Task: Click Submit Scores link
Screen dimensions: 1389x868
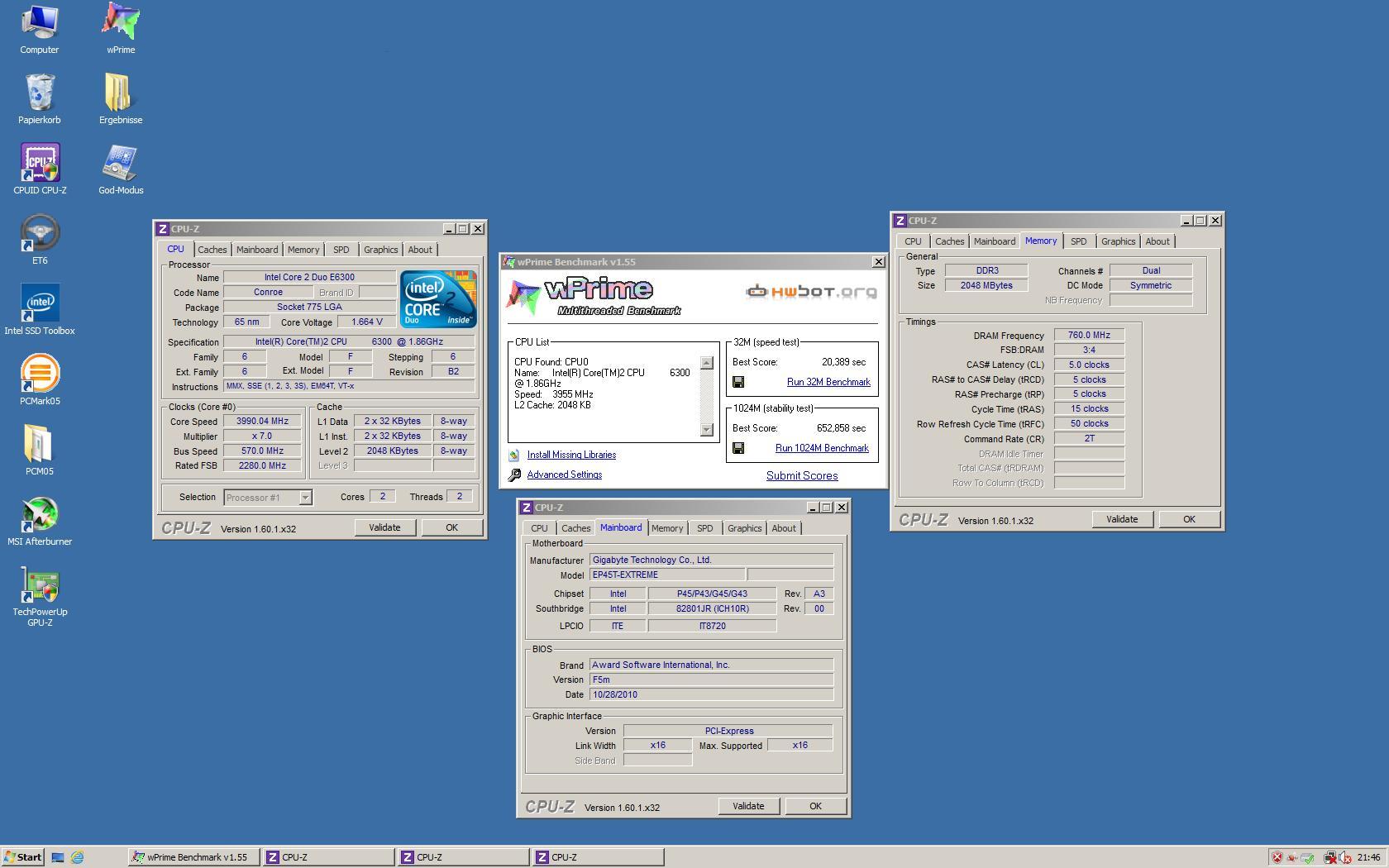Action: (x=802, y=475)
